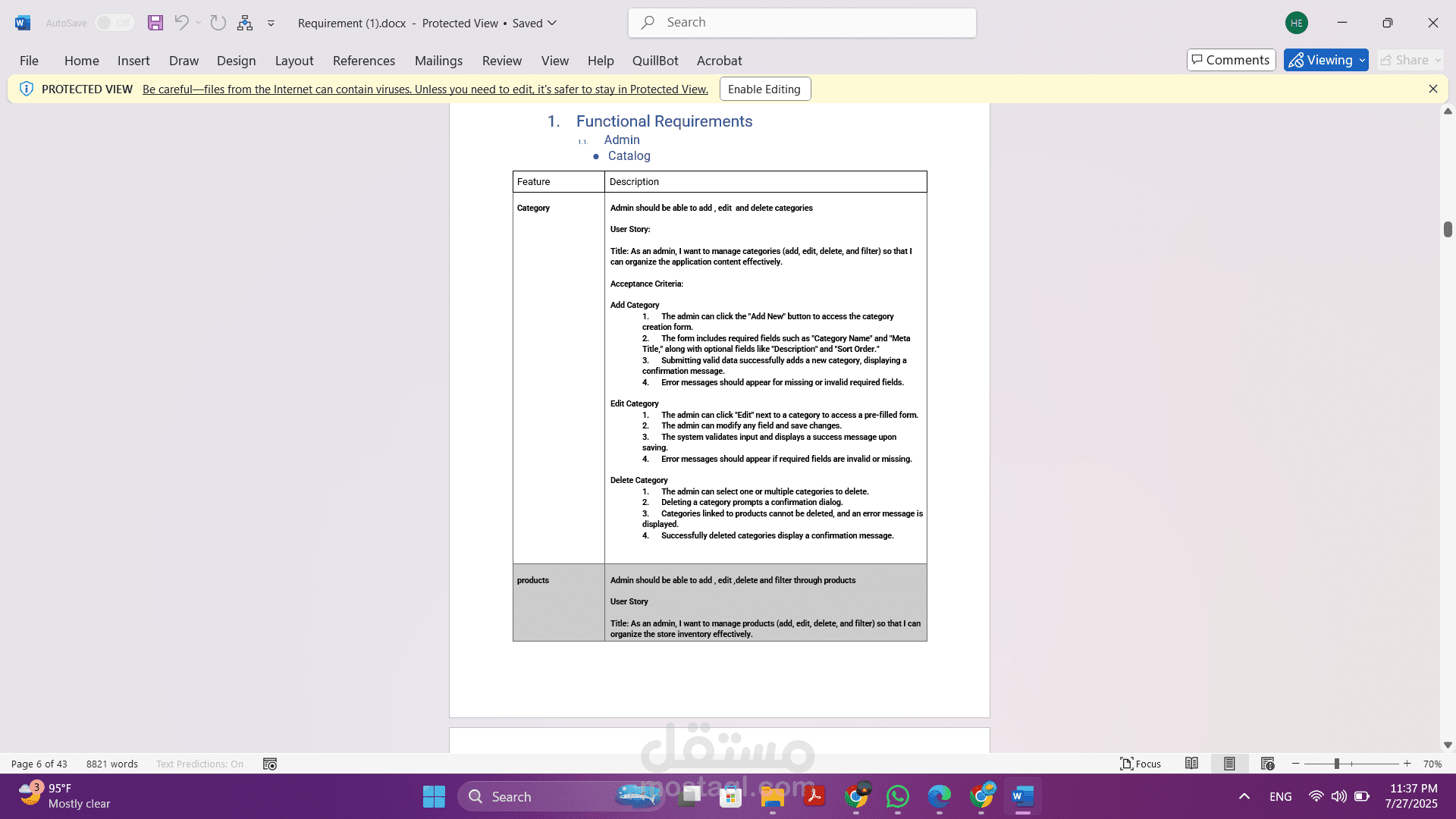1456x819 pixels.
Task: Click the 8821 words count
Action: click(x=112, y=764)
